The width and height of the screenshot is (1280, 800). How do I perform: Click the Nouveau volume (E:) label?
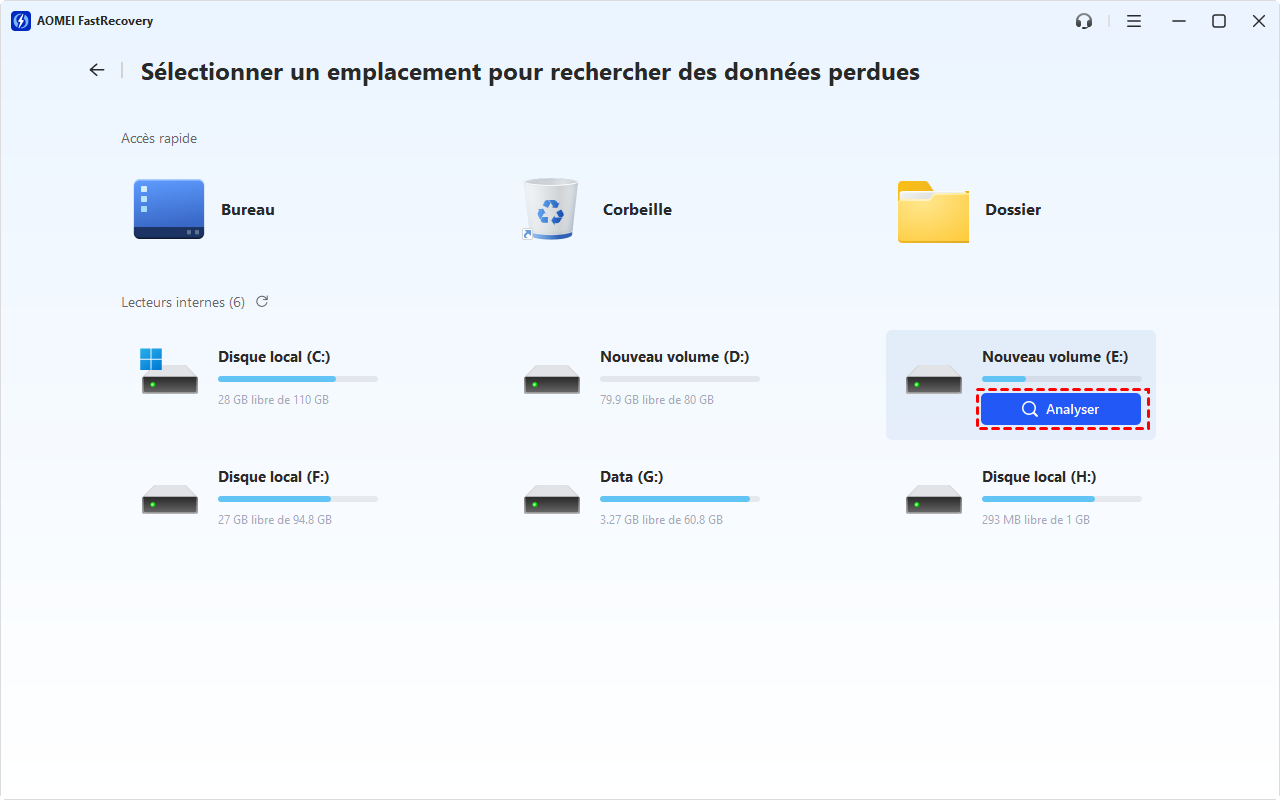click(x=1055, y=357)
